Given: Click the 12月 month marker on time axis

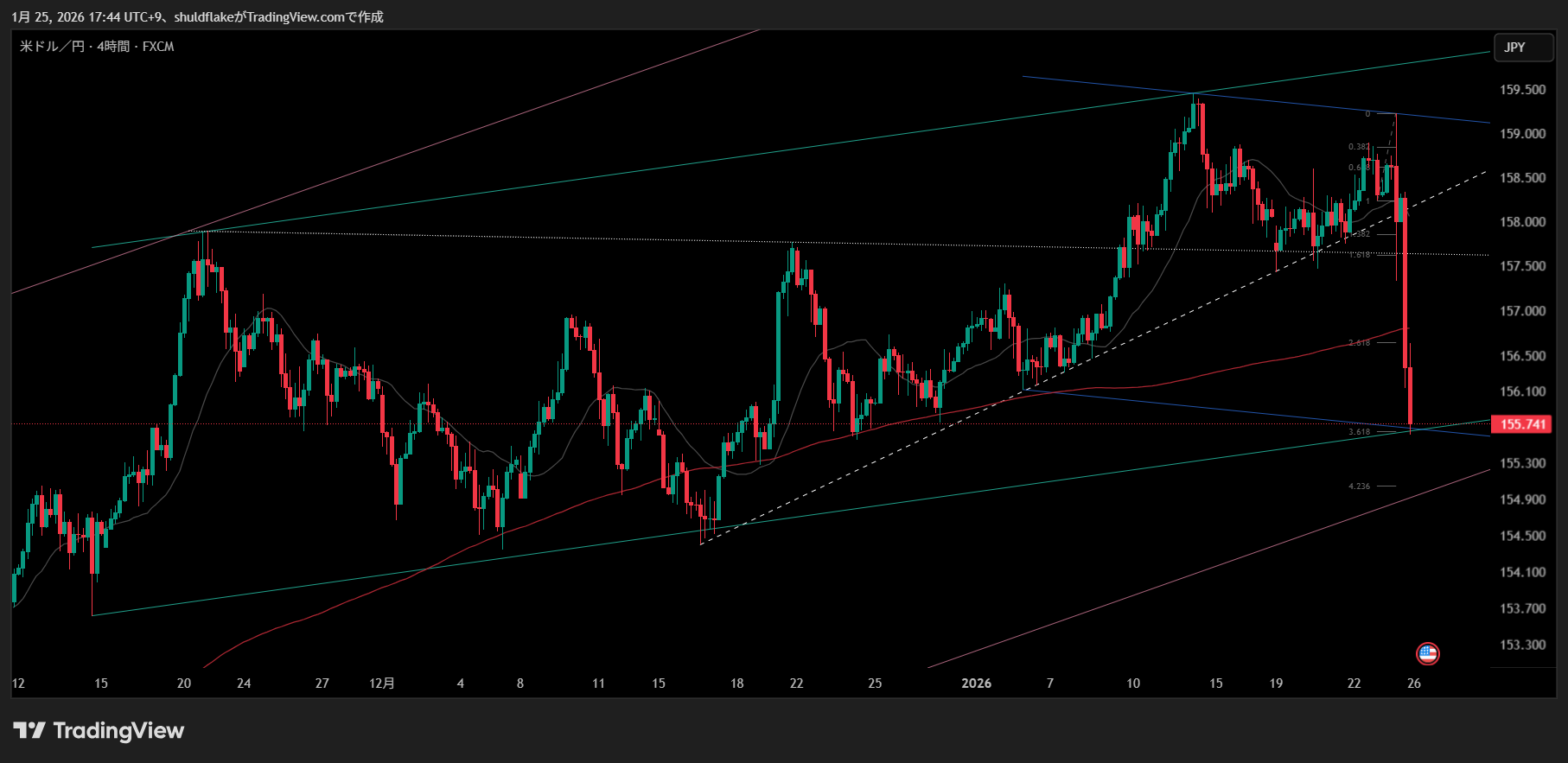Looking at the screenshot, I should pyautogui.click(x=382, y=684).
